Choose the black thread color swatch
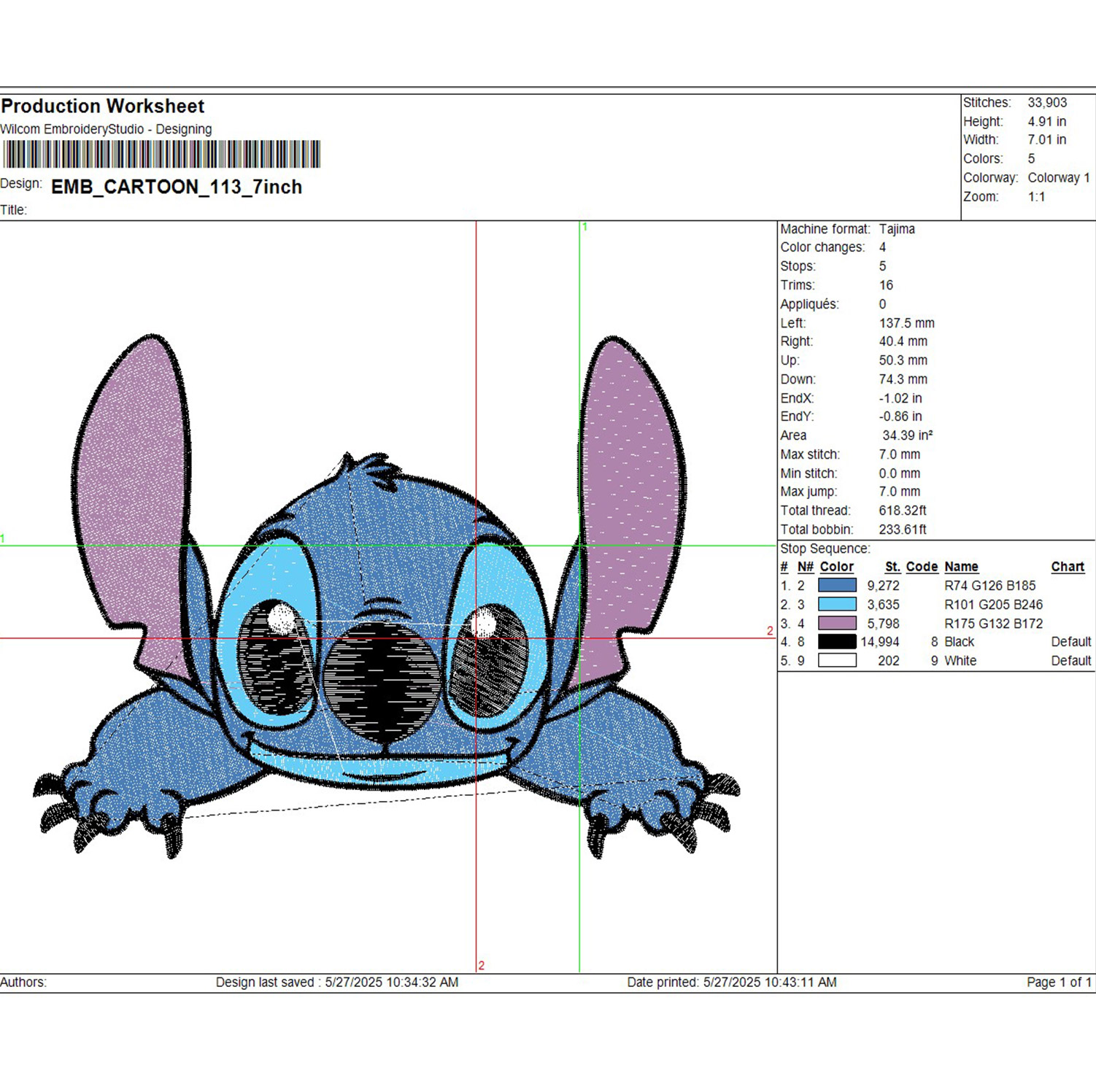This screenshot has height=1092, width=1096. [x=837, y=641]
